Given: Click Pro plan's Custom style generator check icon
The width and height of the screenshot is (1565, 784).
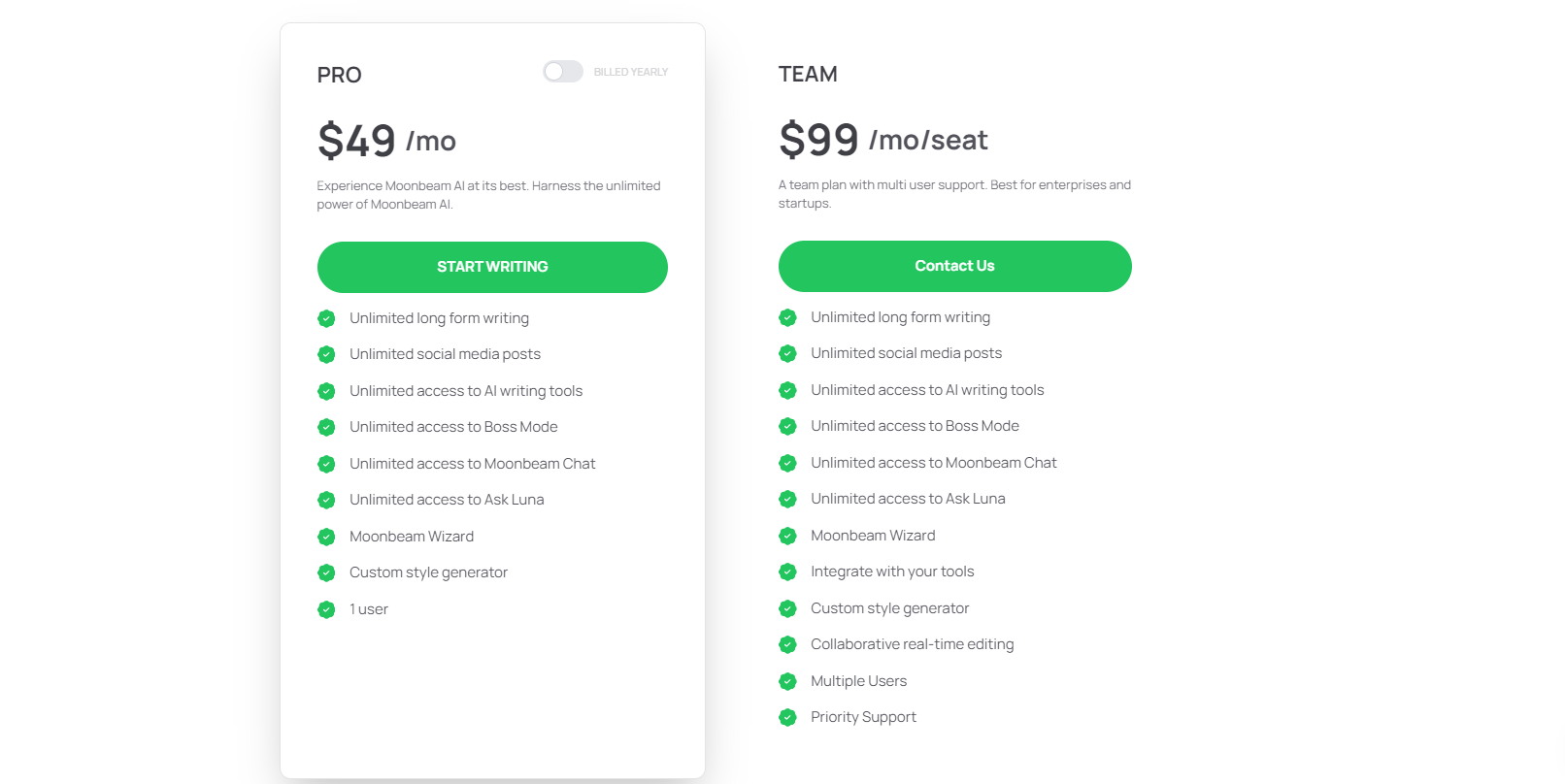Looking at the screenshot, I should [x=326, y=572].
